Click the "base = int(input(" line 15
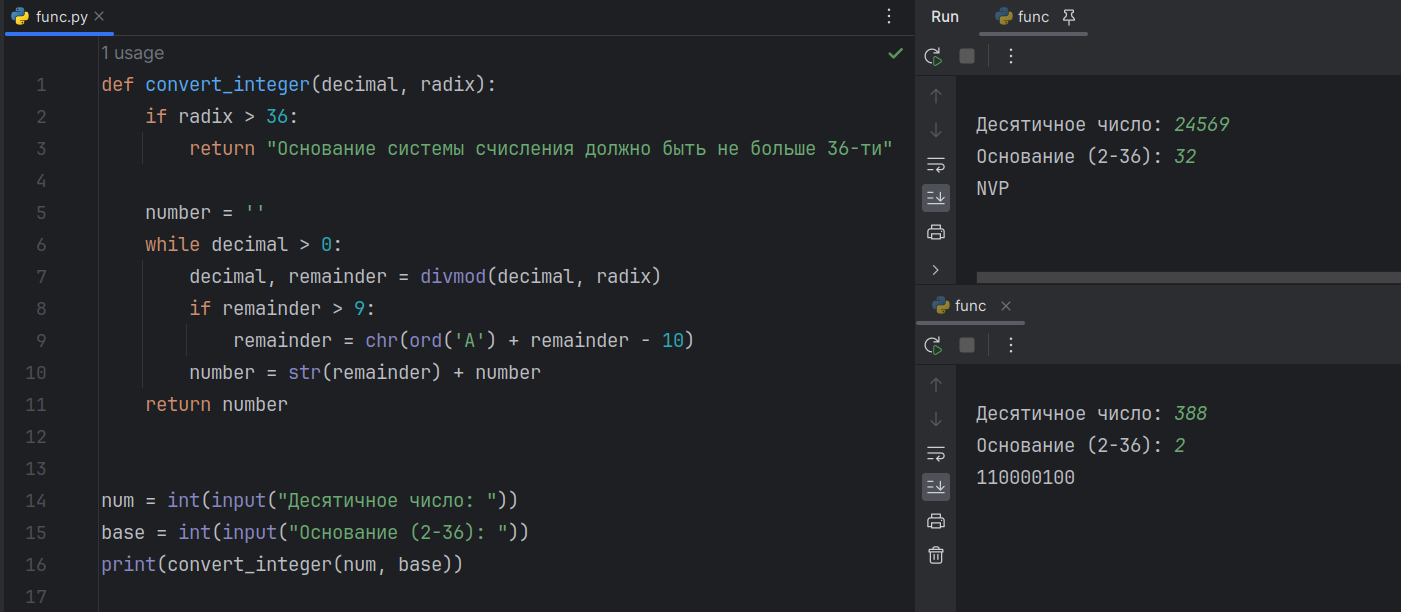 point(315,532)
